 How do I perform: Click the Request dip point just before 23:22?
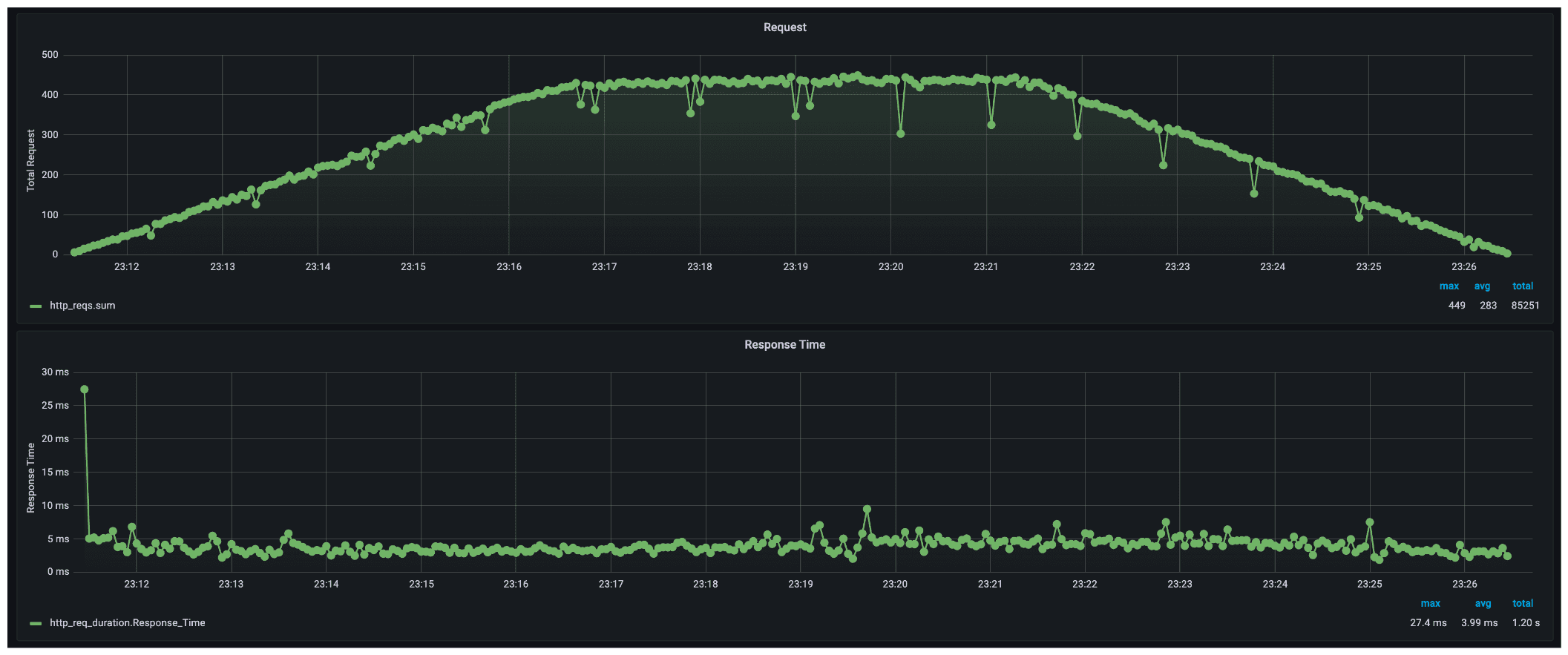point(1077,136)
